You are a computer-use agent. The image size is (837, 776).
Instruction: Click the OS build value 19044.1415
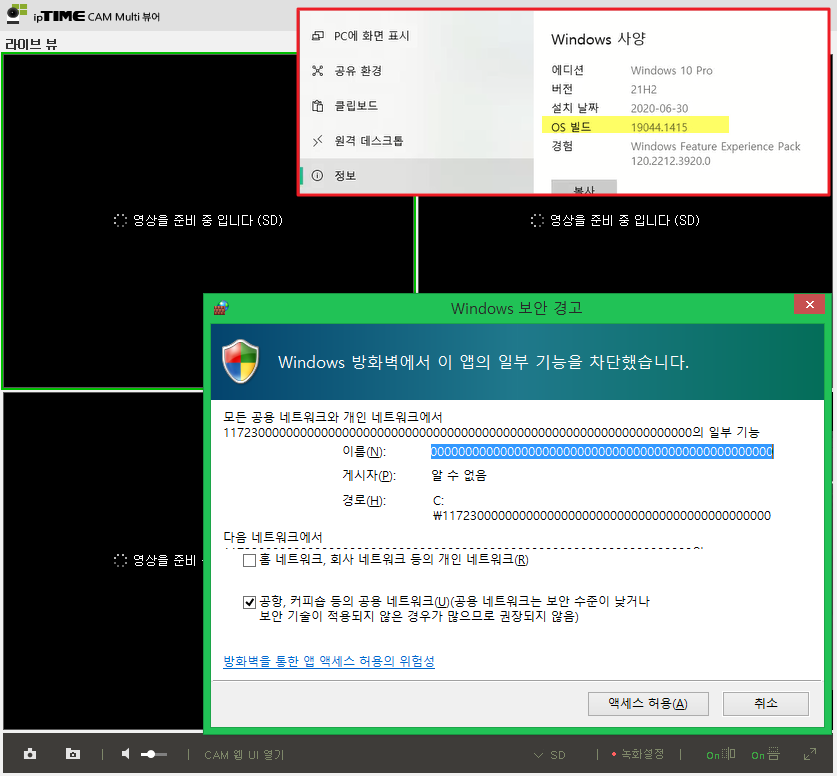click(x=659, y=127)
